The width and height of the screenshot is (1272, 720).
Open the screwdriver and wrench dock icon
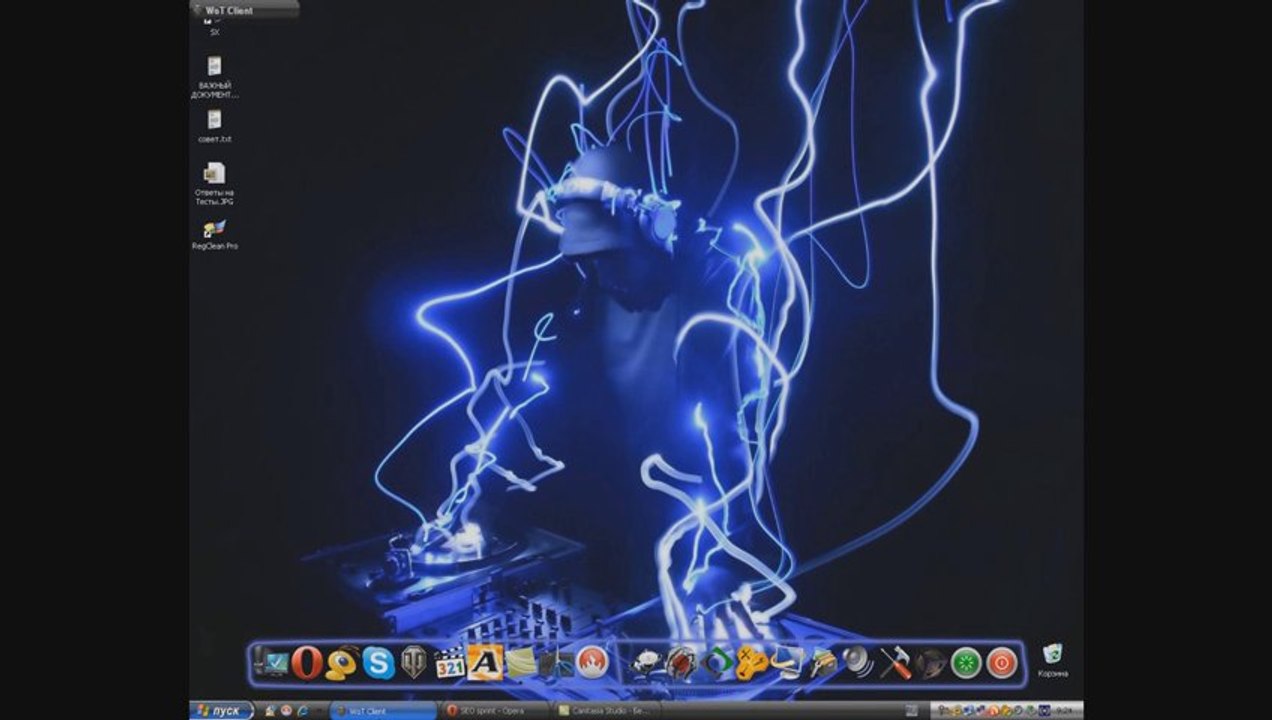point(895,662)
